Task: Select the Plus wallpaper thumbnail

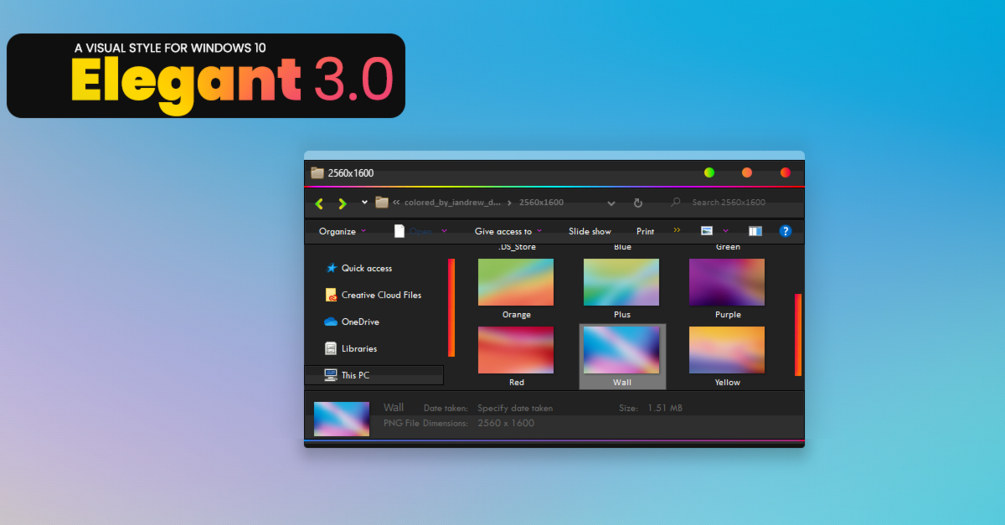Action: click(x=621, y=282)
